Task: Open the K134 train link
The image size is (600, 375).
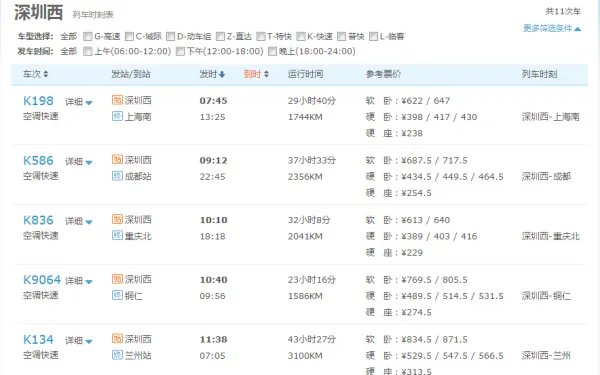Action: pyautogui.click(x=38, y=339)
